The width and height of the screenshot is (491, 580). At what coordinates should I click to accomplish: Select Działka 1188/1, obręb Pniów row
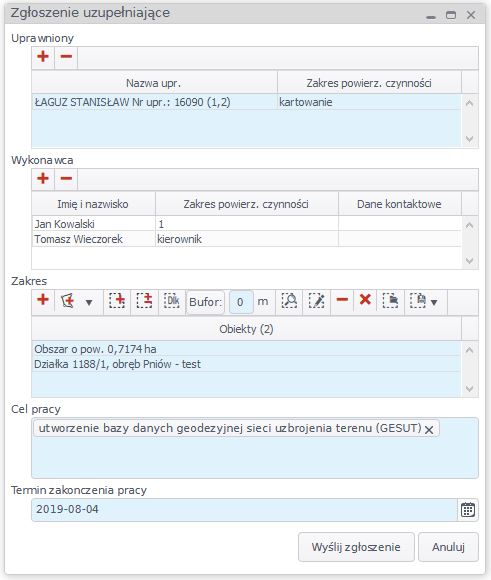pos(246,364)
